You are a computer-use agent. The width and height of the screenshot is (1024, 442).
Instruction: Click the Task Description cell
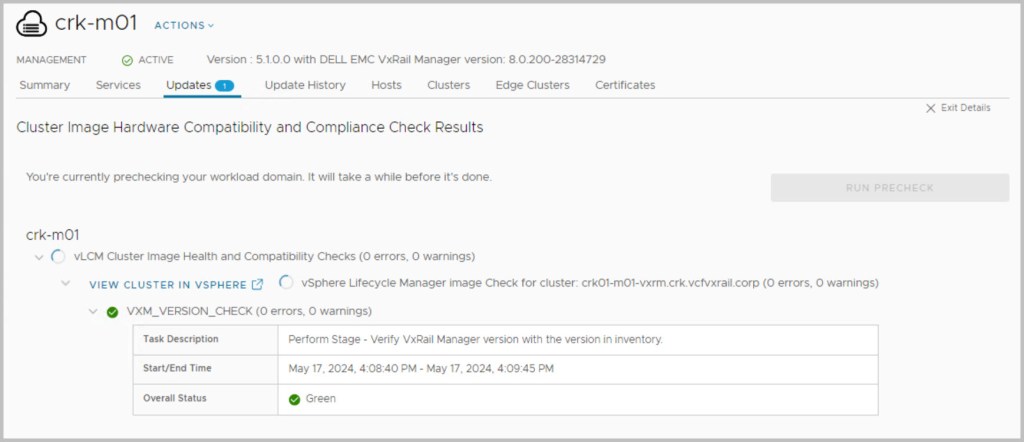pyautogui.click(x=206, y=339)
